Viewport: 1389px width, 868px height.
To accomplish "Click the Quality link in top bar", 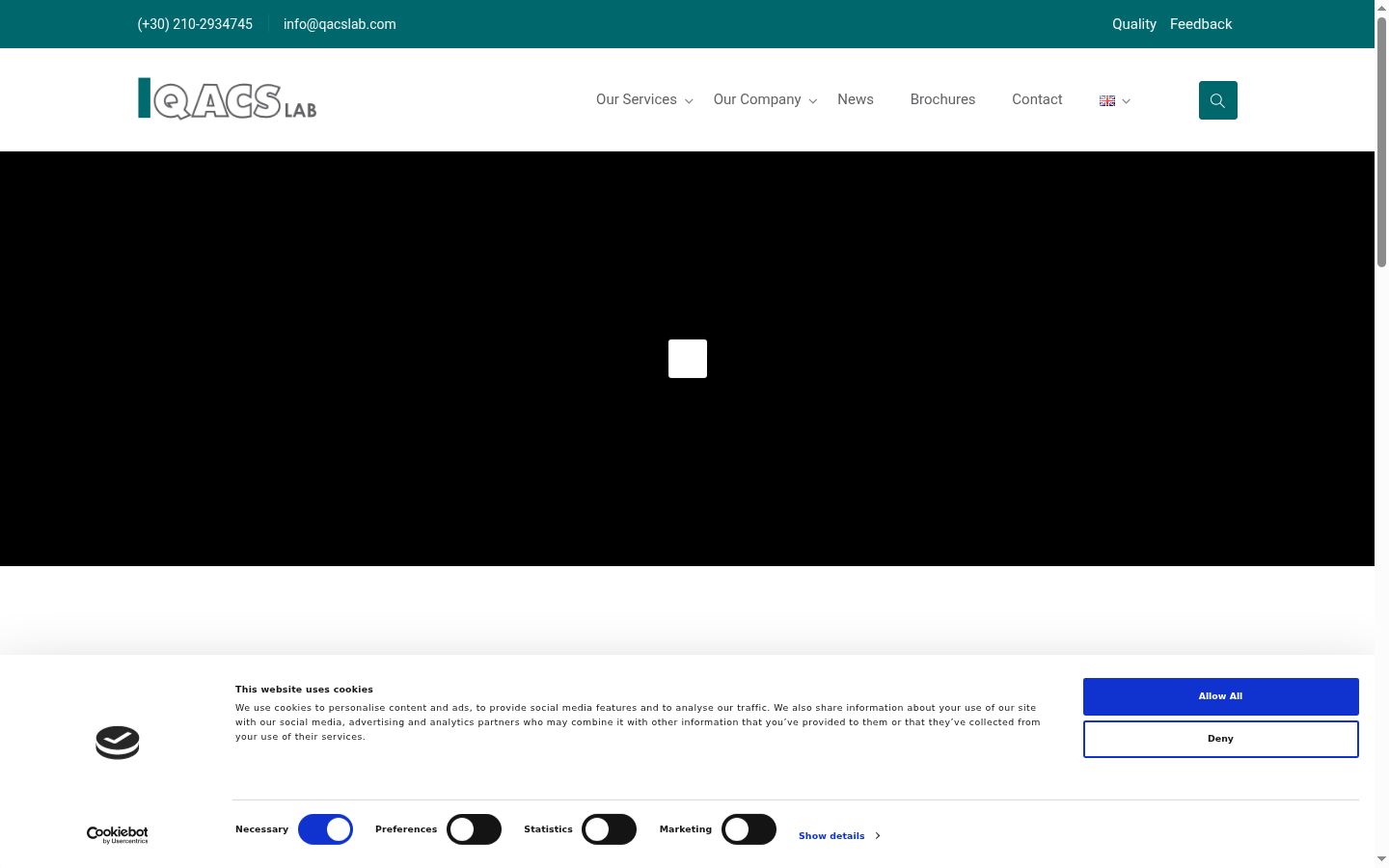I will click(1134, 24).
